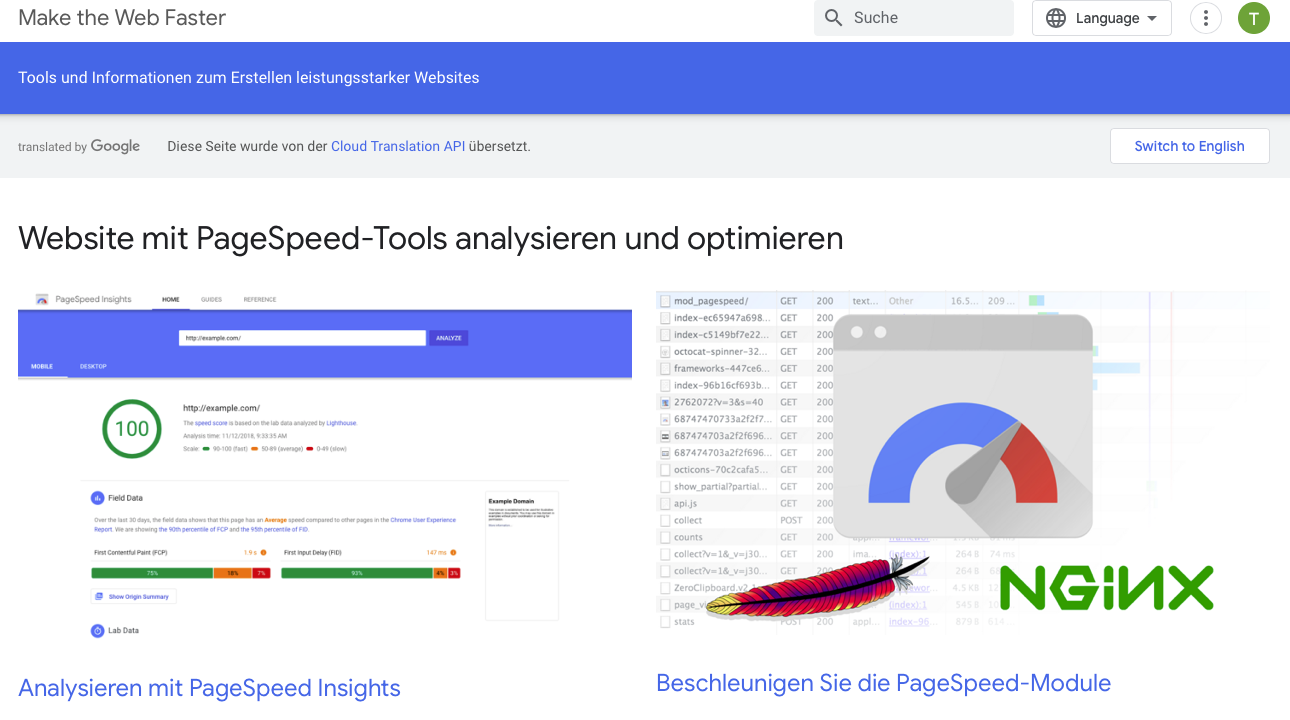Focus the Suche search field
Viewport: 1290px width, 720px height.
914,18
